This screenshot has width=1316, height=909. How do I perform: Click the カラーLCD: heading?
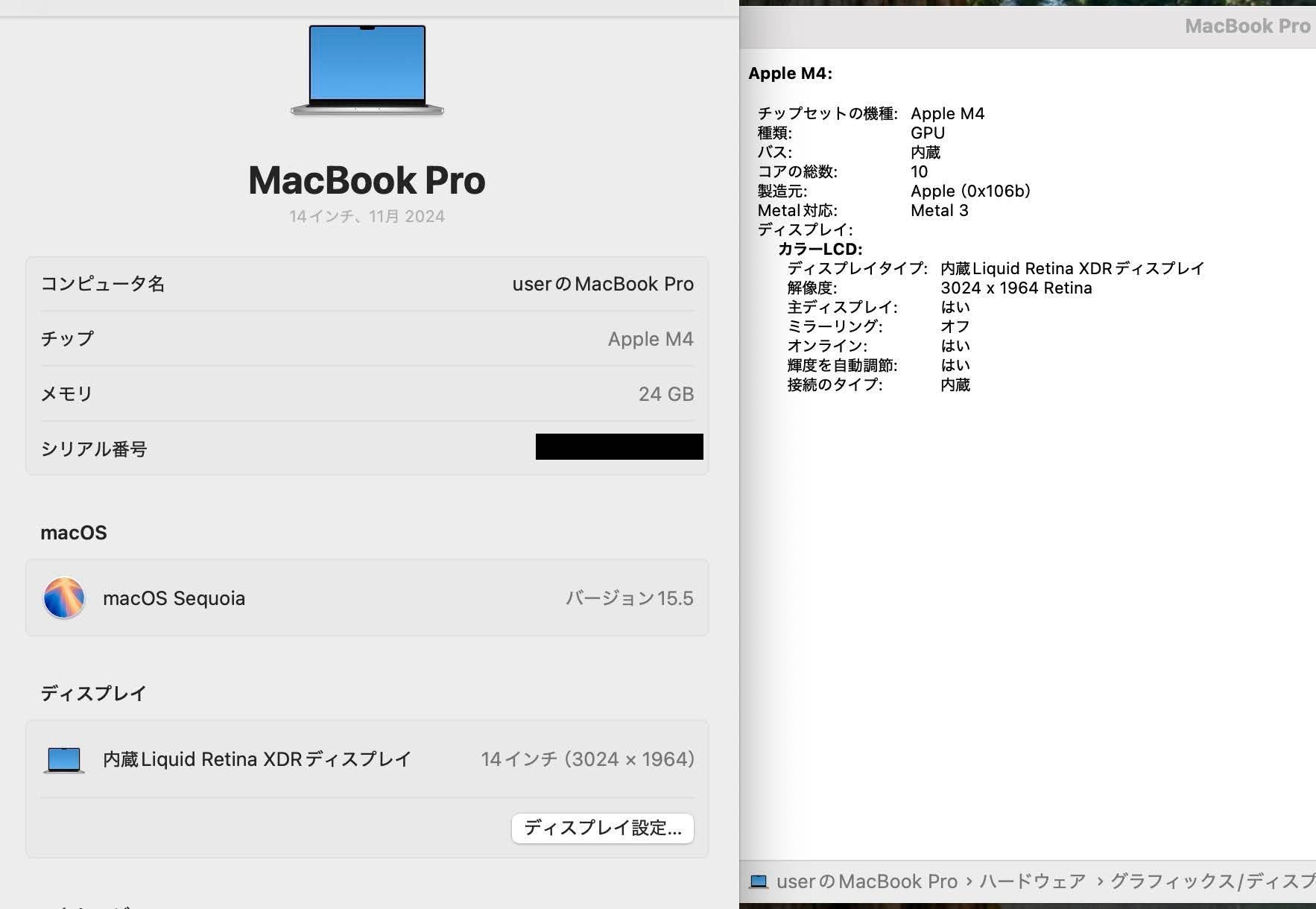pyautogui.click(x=820, y=249)
